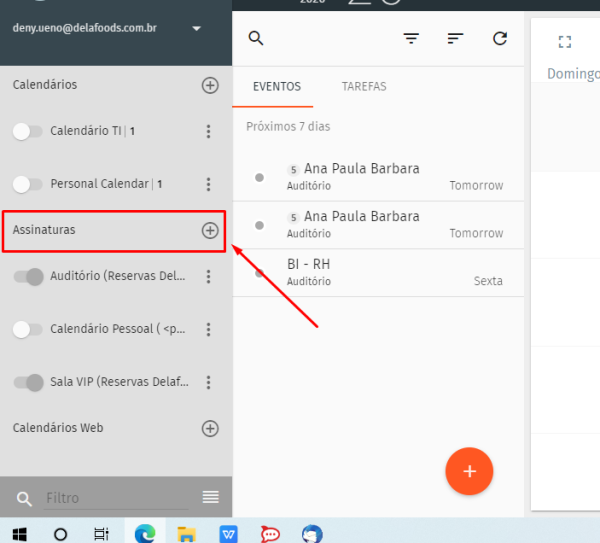Viewport: 600px width, 543px height.
Task: Click the Filtro input field
Action: (115, 498)
